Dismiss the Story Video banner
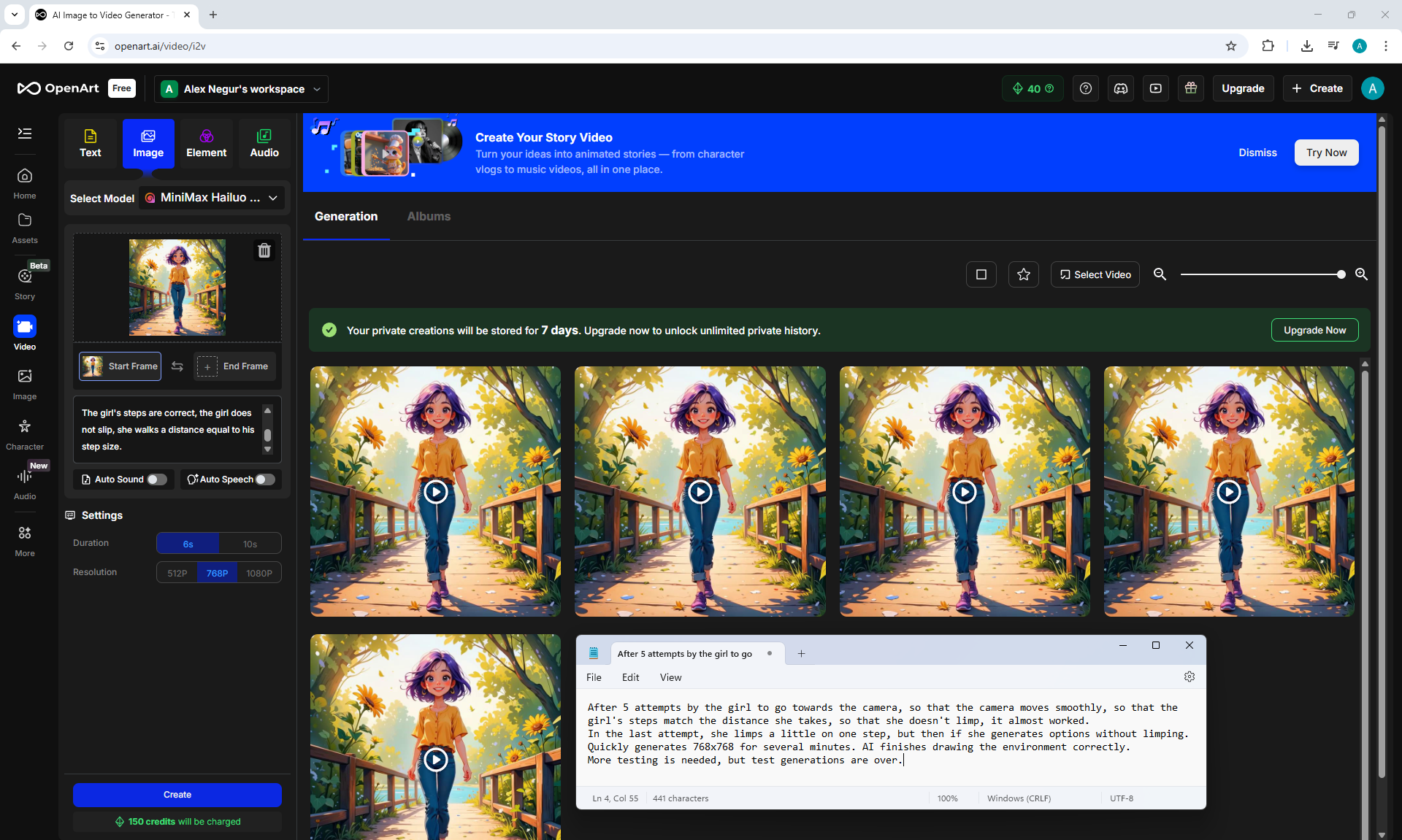Screen dimensions: 1402x840 click(x=1257, y=153)
